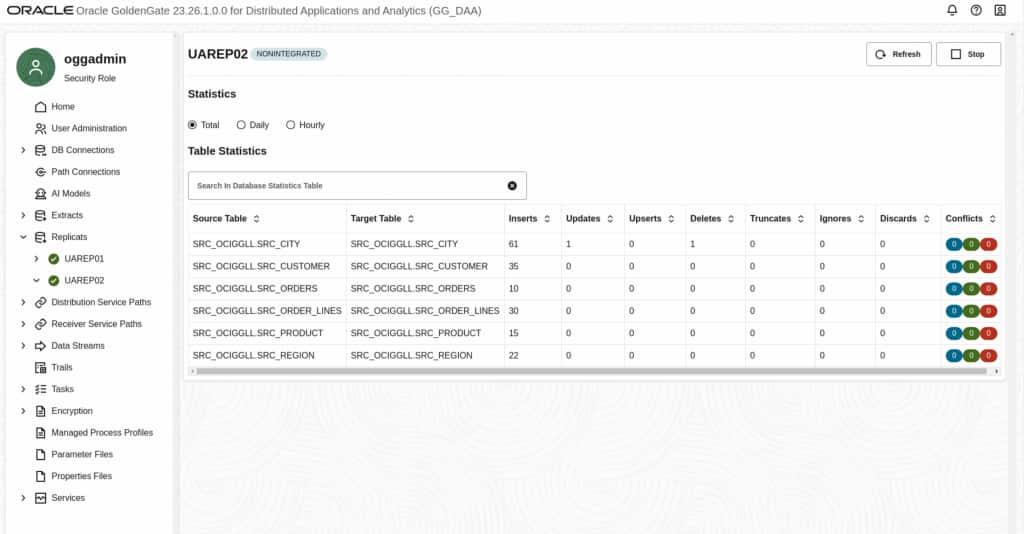This screenshot has height=534, width=1024.
Task: Open Trails from the sidebar
Action: click(61, 368)
